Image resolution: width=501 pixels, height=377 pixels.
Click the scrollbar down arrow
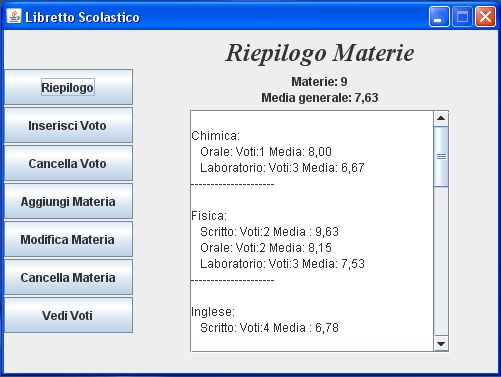point(441,344)
